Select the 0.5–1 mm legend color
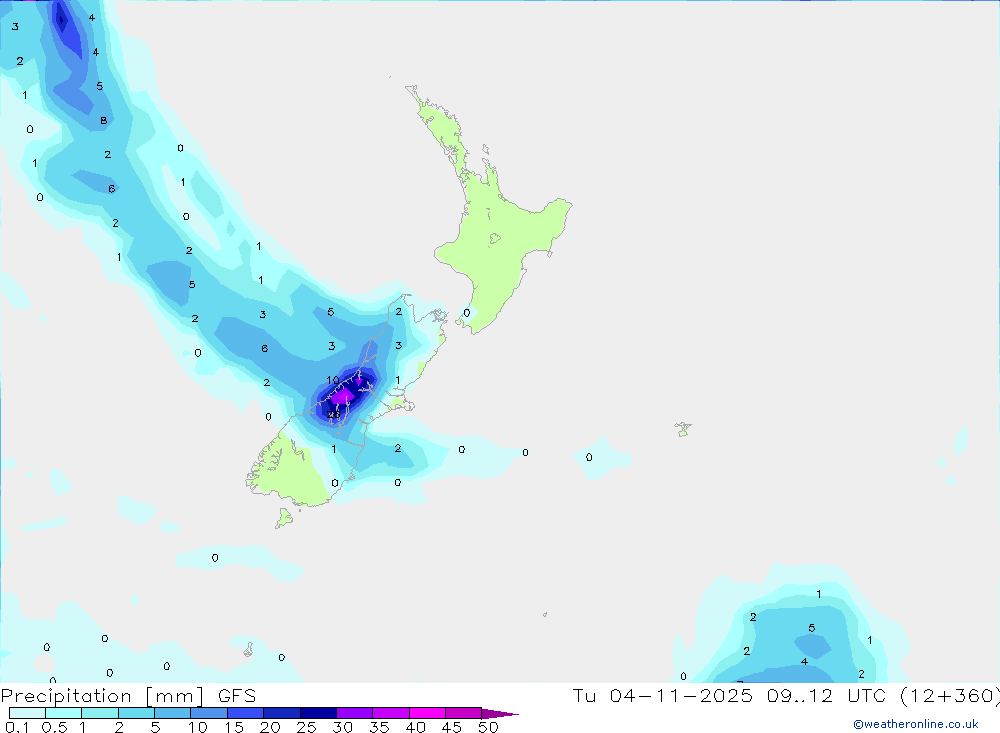 [x=63, y=713]
